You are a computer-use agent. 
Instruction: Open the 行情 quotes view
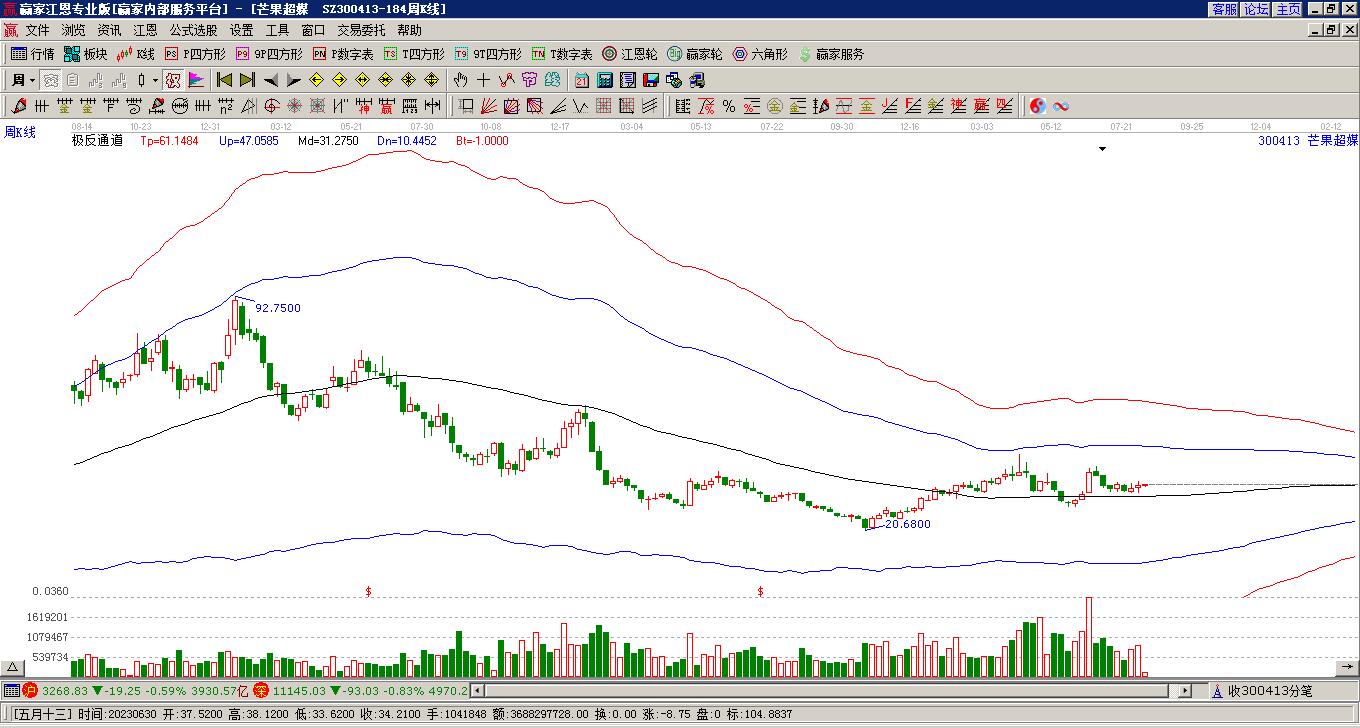(x=32, y=54)
